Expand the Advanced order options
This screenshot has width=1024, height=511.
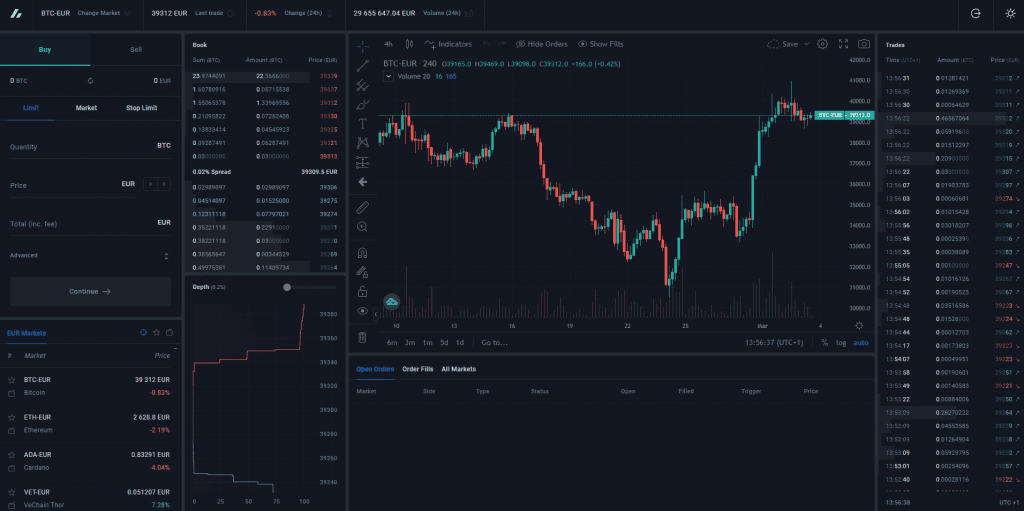pos(90,256)
